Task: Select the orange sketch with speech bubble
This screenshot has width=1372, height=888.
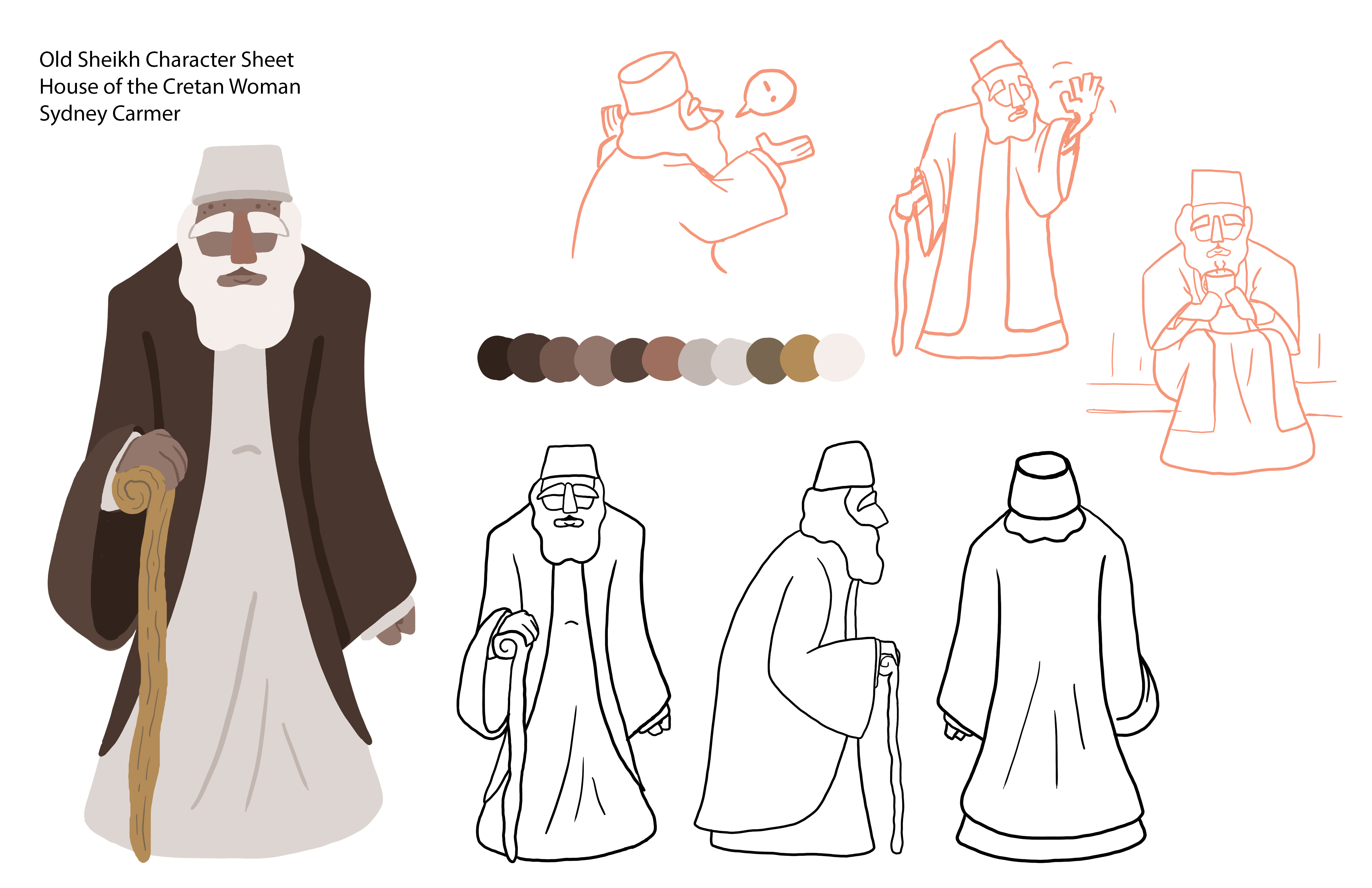Action: 694,162
